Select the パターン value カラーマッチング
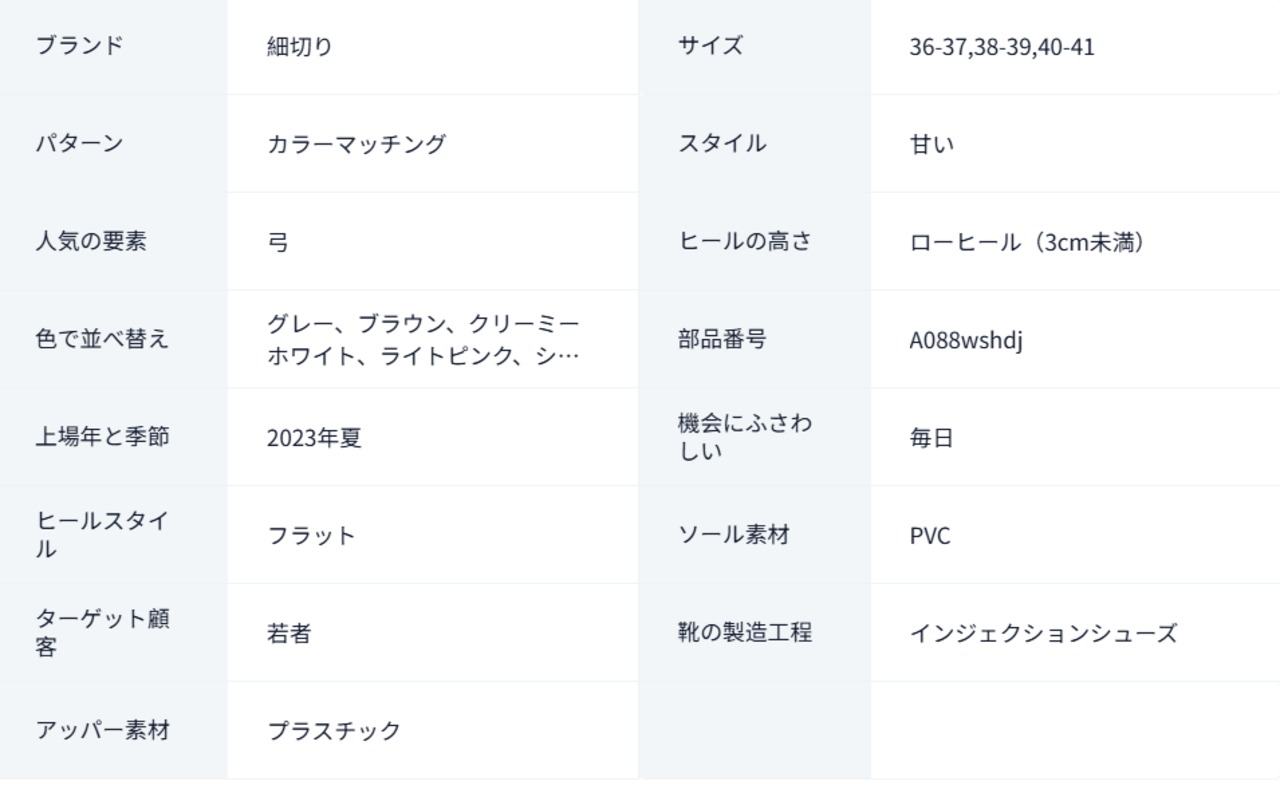The height and width of the screenshot is (785, 1280). [356, 143]
